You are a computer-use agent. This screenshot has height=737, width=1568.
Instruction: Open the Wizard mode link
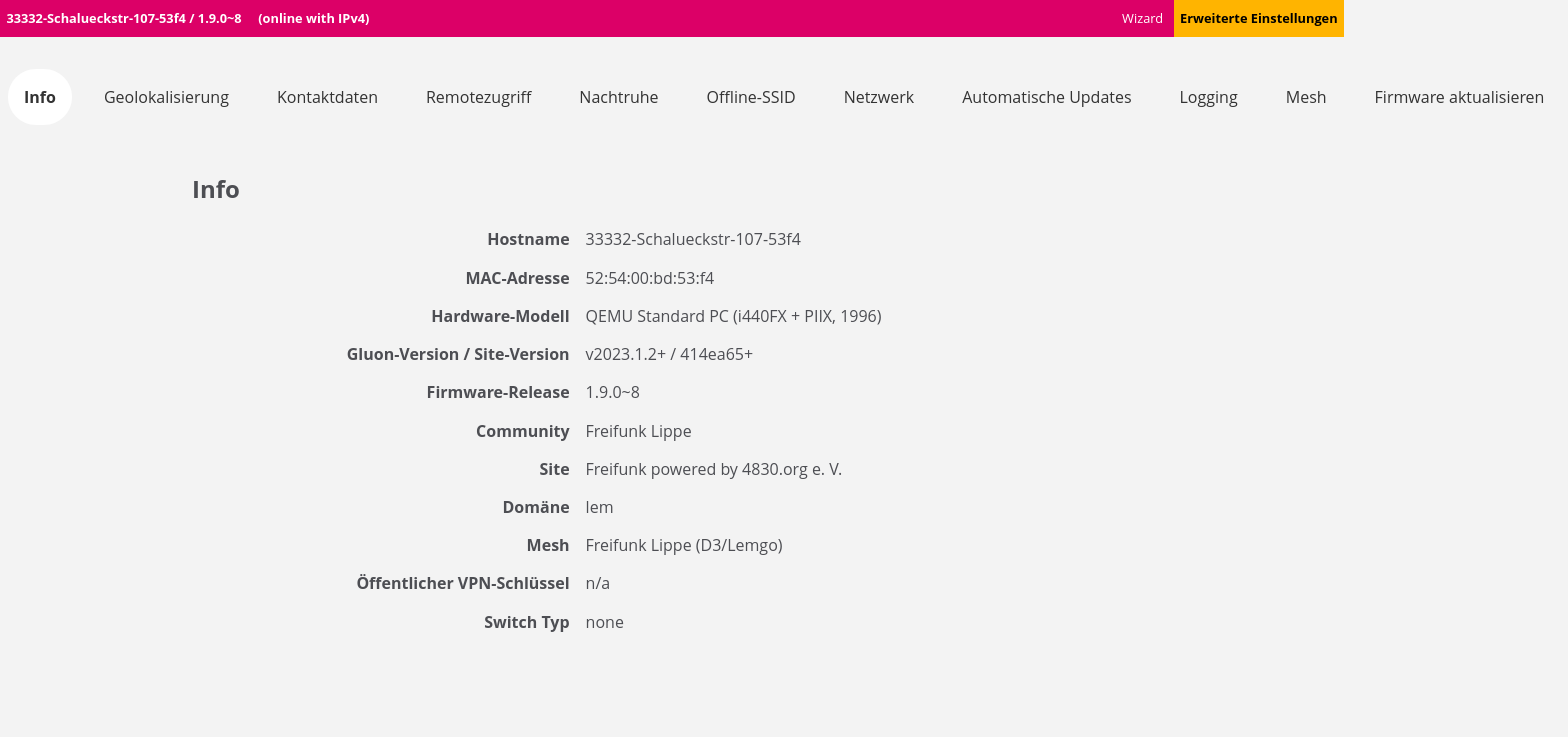coord(1142,18)
